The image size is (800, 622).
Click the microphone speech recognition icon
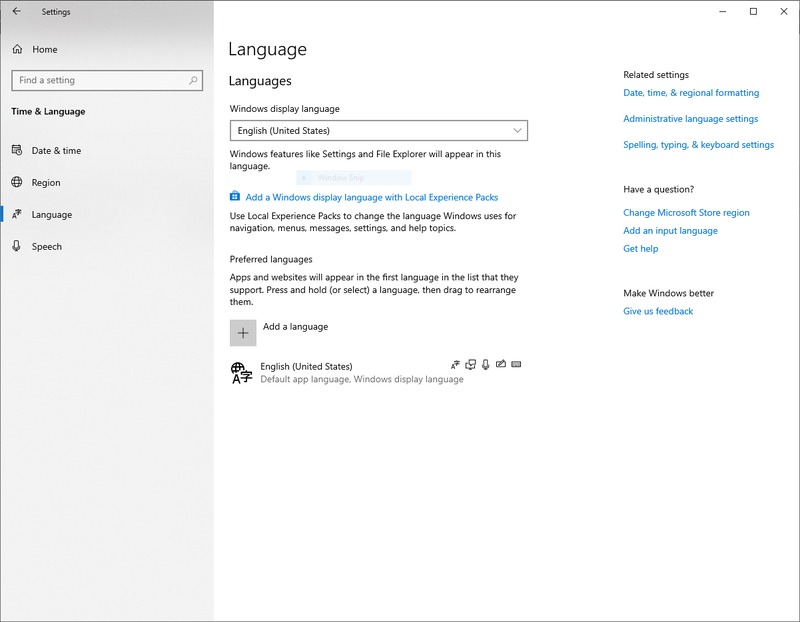tap(486, 365)
